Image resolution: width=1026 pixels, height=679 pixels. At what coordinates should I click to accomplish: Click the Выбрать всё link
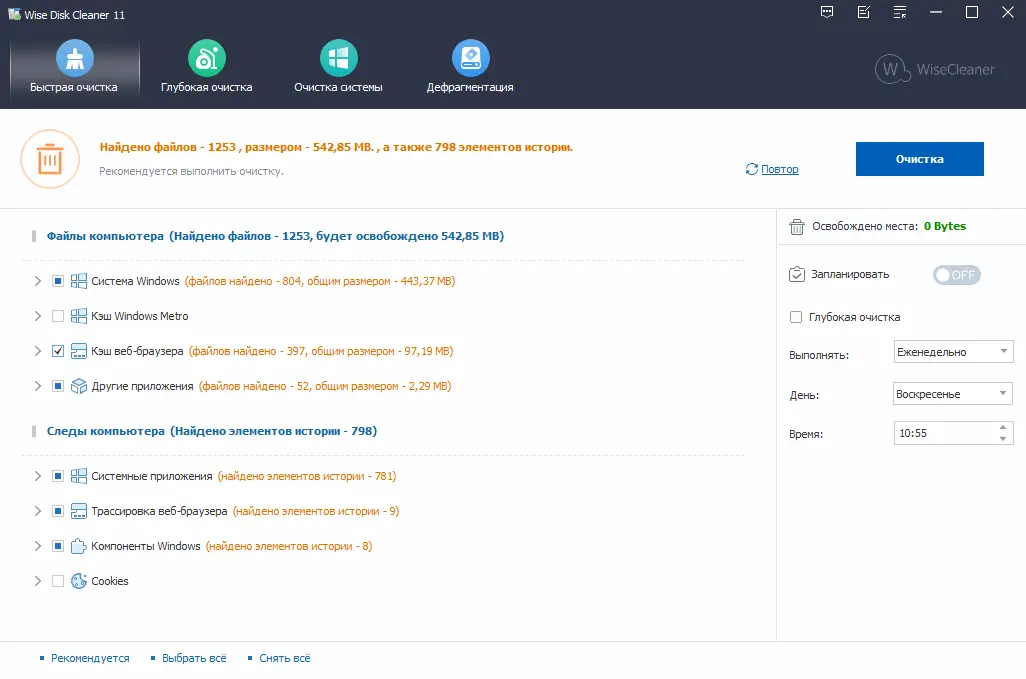click(194, 658)
